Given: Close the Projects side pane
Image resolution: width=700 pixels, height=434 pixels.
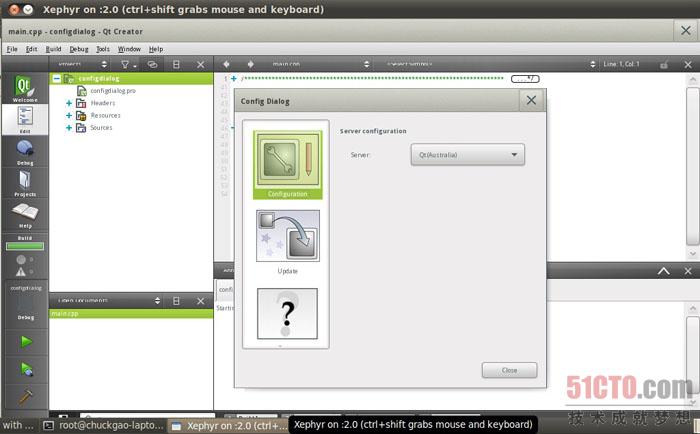Looking at the screenshot, I should 201,65.
